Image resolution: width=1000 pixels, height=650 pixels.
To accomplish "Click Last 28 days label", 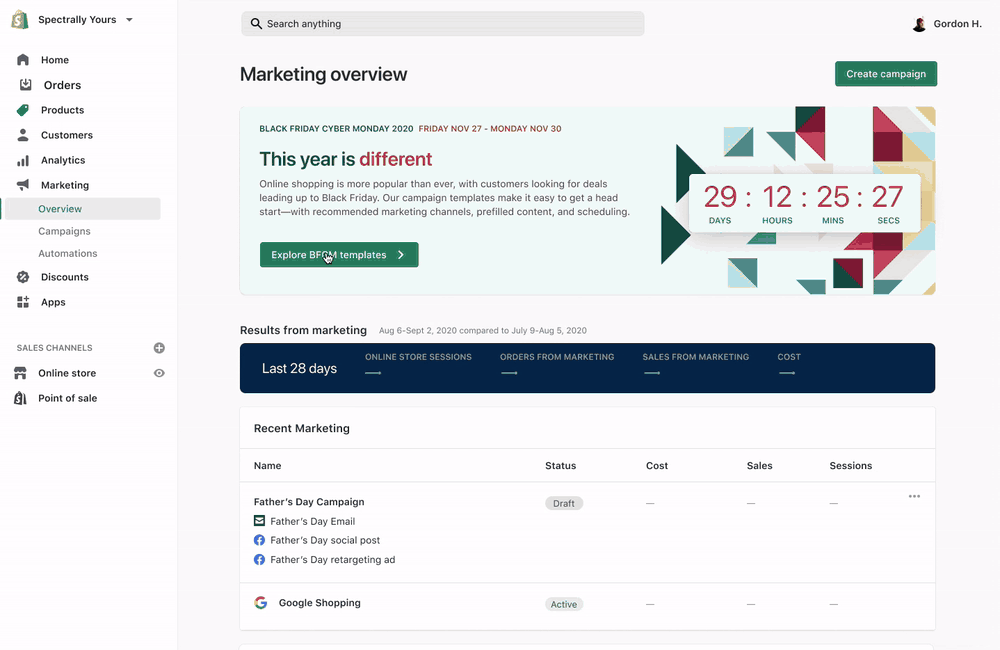I will click(x=299, y=369).
